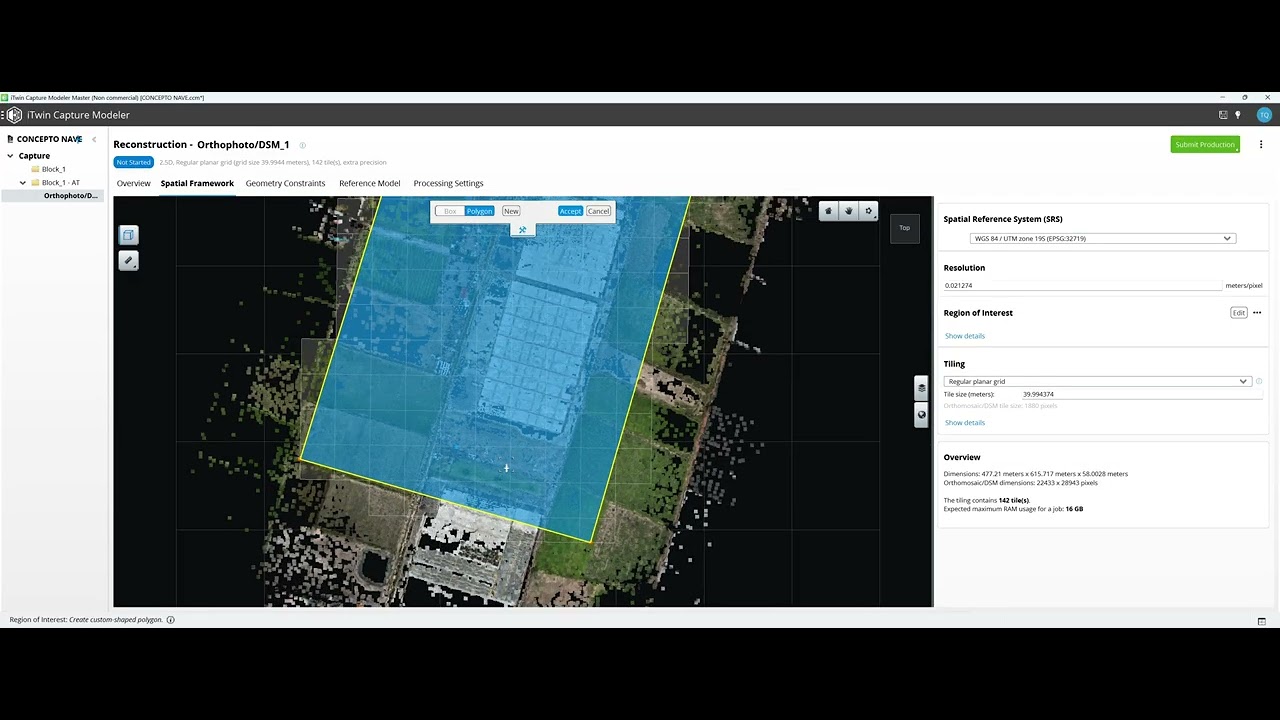
Task: Click 'Region of Interest: Create custom-shaped polygon' status
Action: [86, 620]
